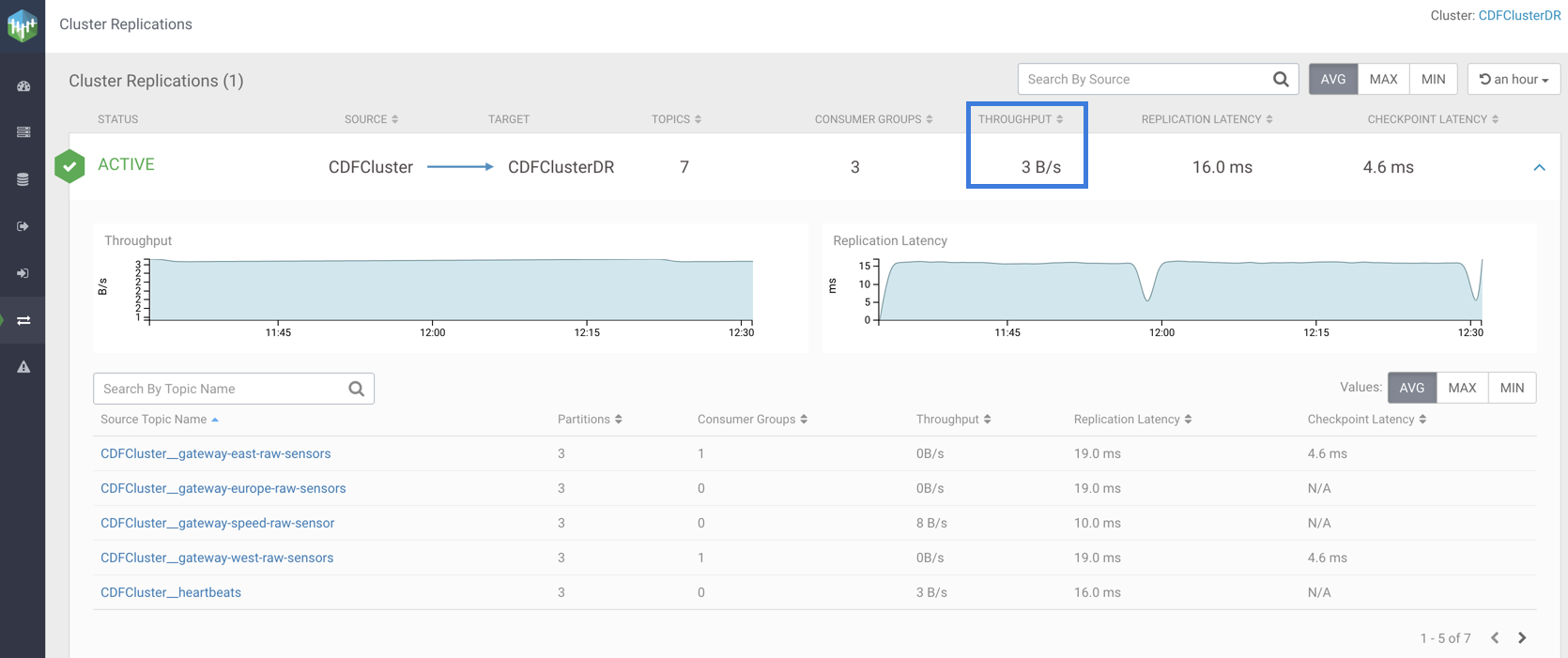Open the 'an hour' time range dropdown
The image size is (1568, 658).
coord(1514,80)
